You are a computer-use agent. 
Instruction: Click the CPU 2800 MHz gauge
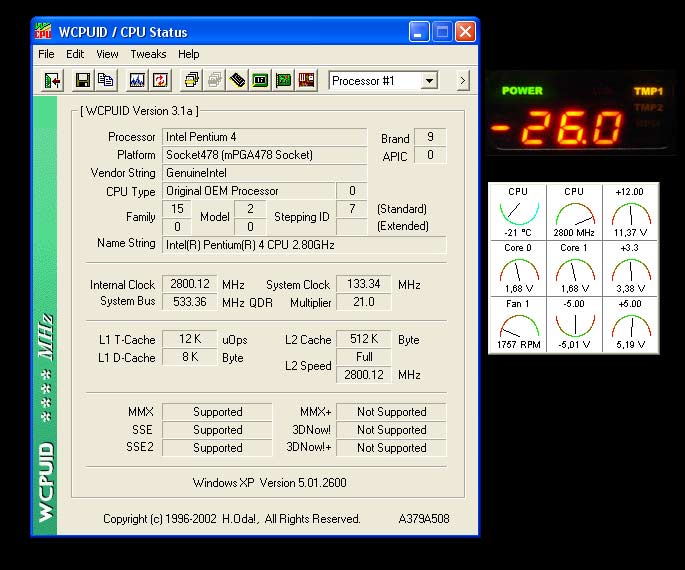point(574,212)
